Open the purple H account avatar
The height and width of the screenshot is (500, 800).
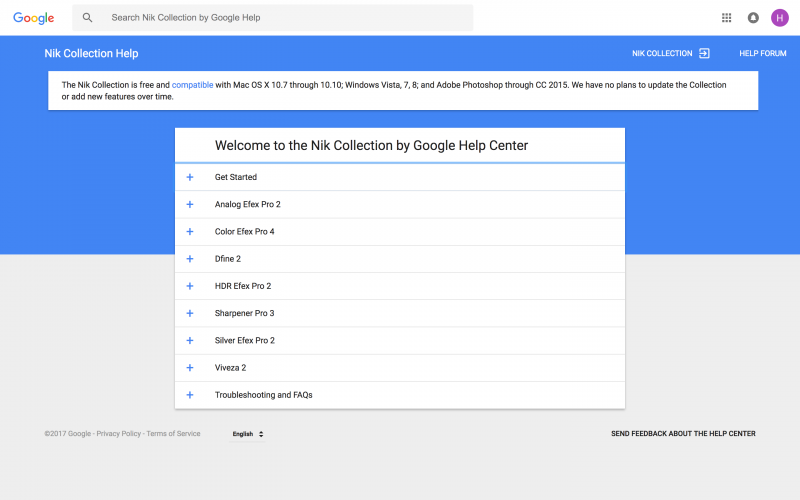click(x=780, y=18)
